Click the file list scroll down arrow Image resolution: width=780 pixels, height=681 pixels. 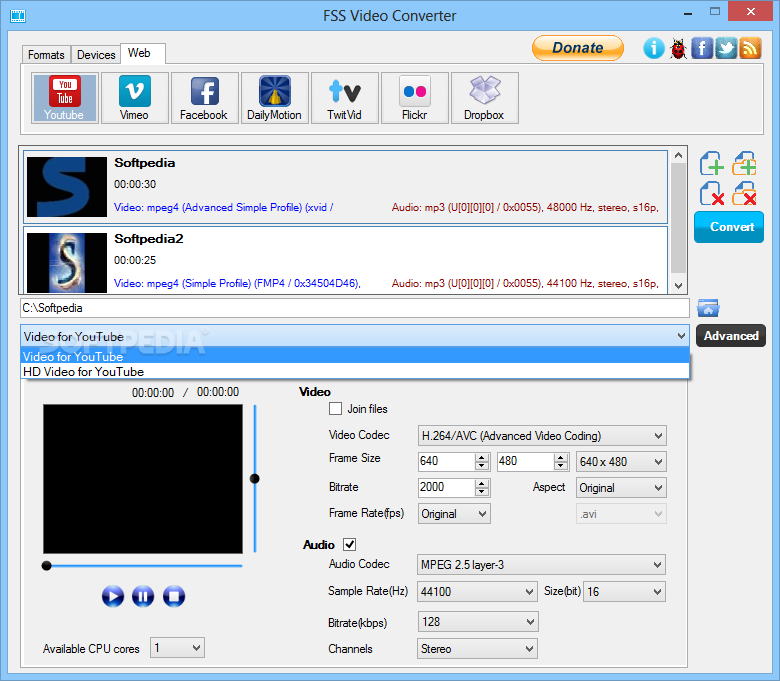pyautogui.click(x=679, y=286)
